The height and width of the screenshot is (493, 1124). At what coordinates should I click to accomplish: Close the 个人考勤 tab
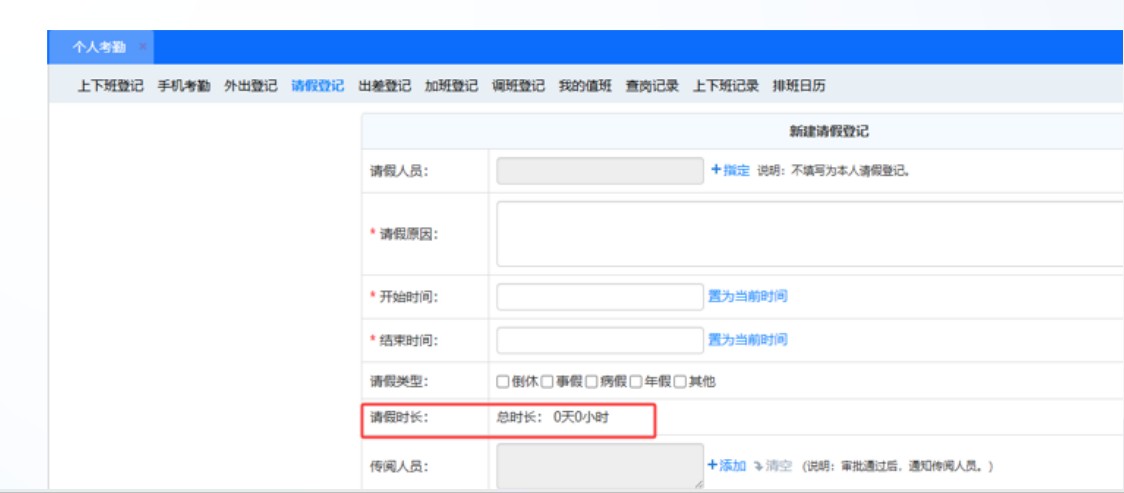click(x=143, y=47)
